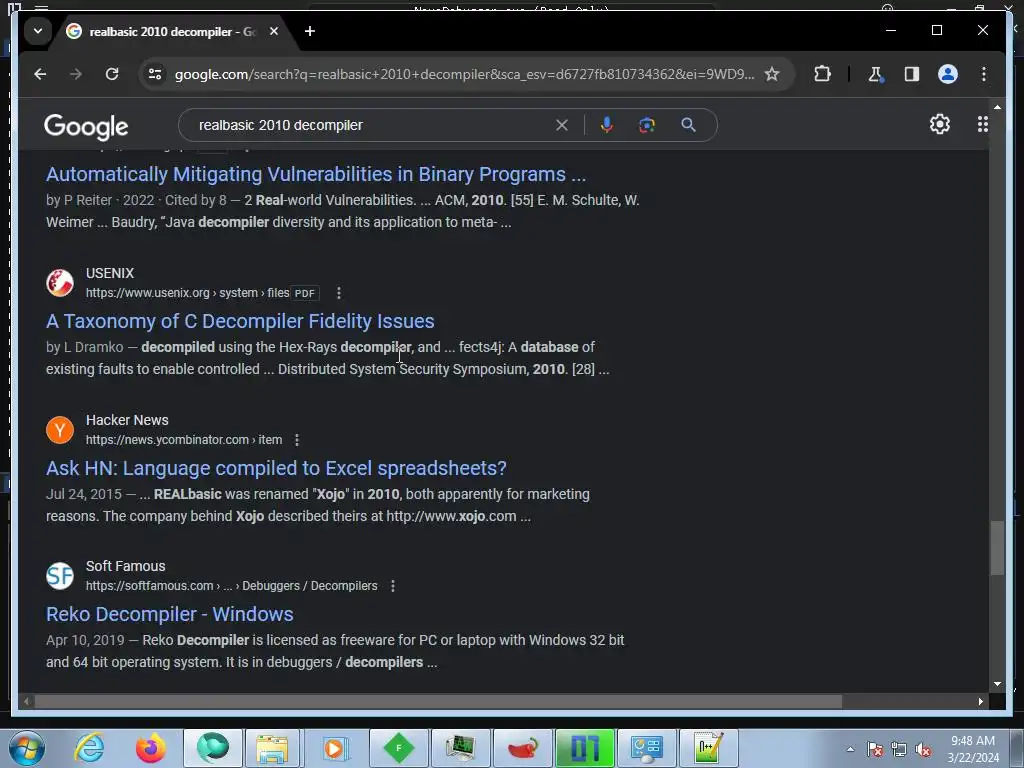
Task: Click the forward navigation arrow
Action: [76, 74]
